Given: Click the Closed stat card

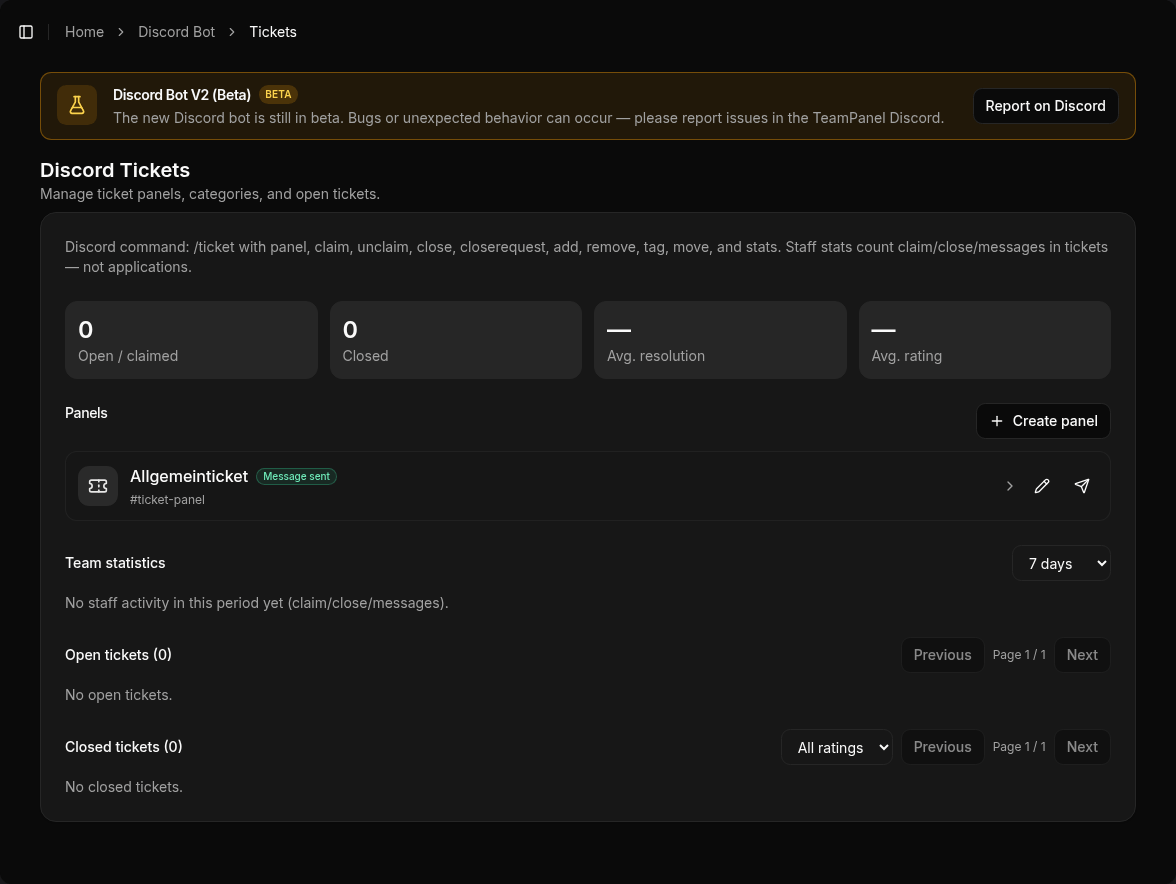Looking at the screenshot, I should 456,340.
